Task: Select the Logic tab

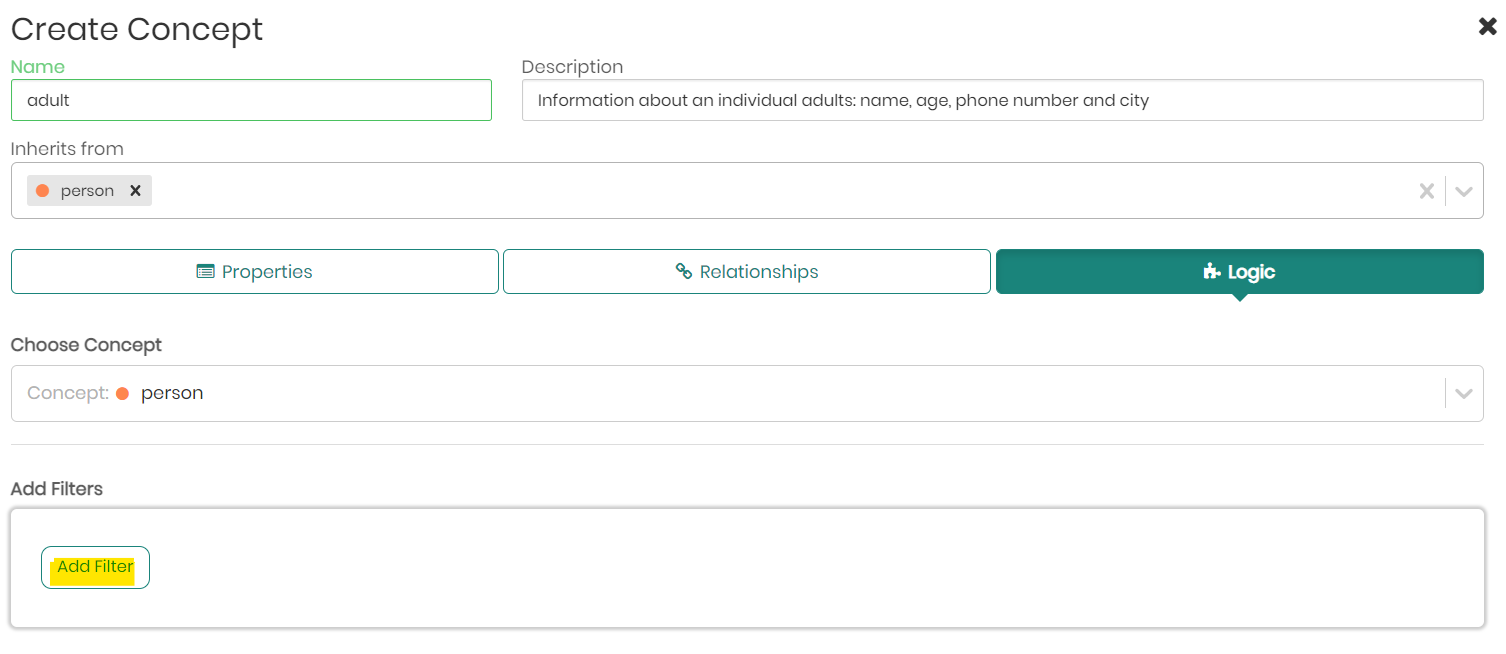Action: (x=1240, y=272)
